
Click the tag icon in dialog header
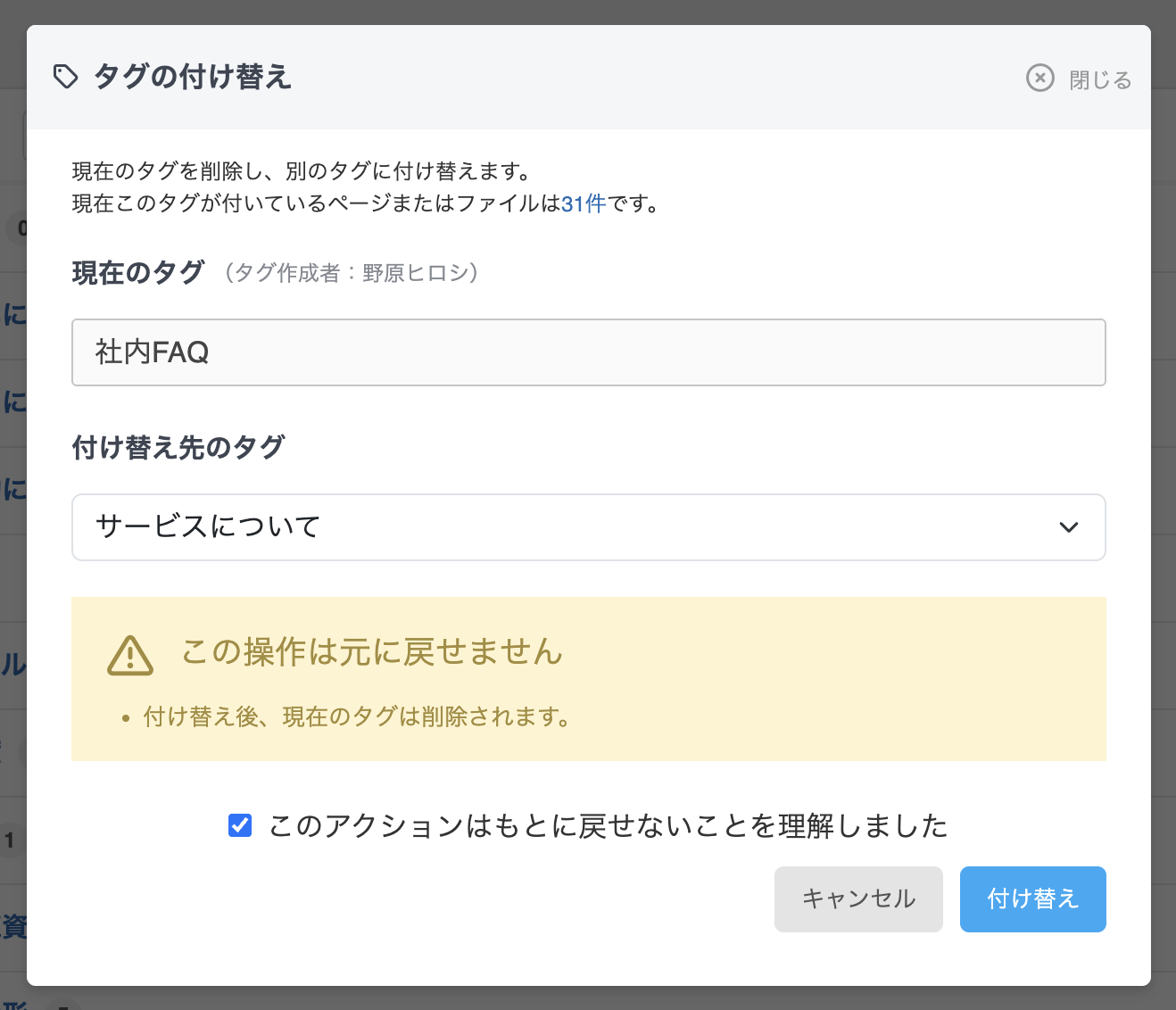tap(66, 78)
